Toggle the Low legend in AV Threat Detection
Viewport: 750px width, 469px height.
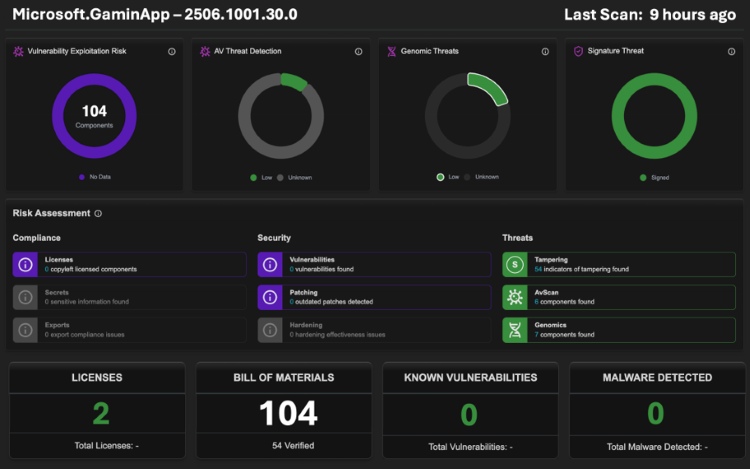point(261,177)
